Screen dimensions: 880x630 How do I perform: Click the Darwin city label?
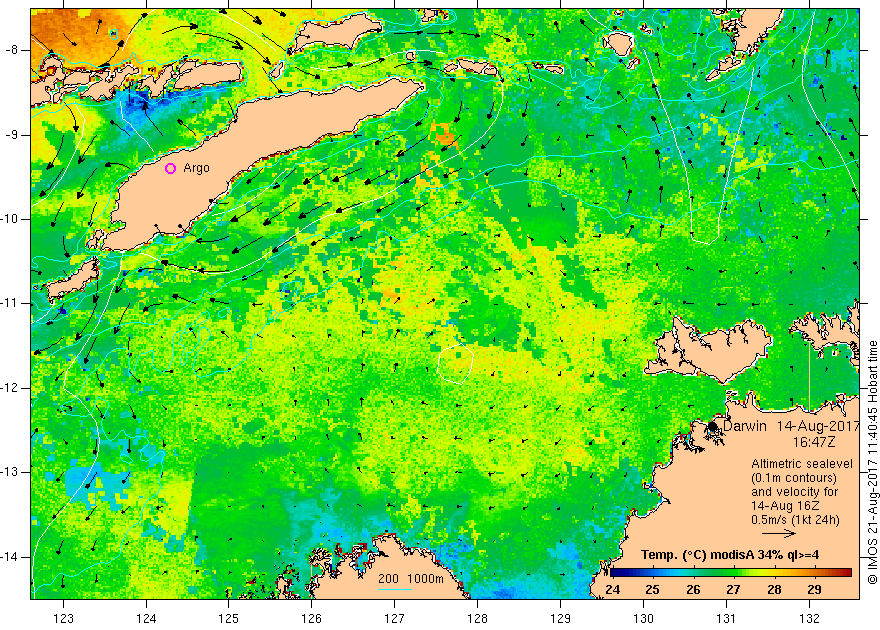745,426
